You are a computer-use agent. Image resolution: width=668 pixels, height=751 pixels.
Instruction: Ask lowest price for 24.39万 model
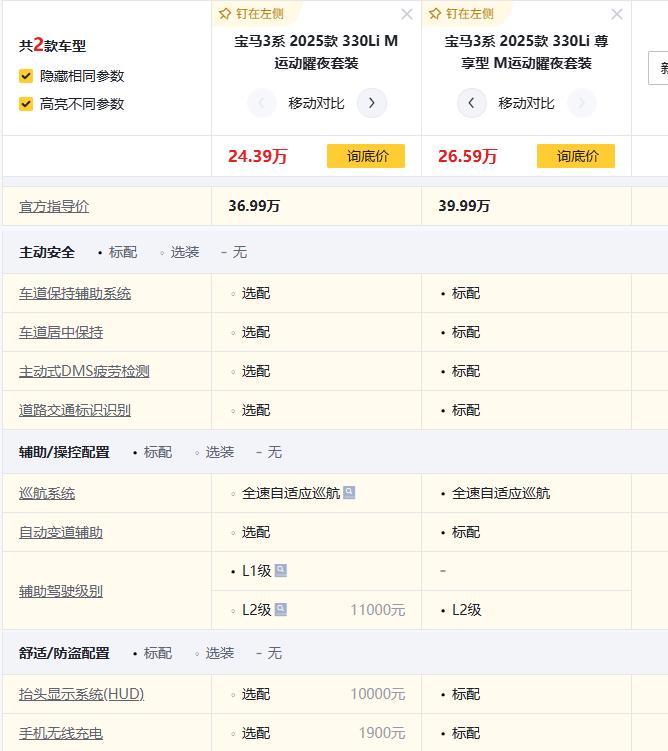click(x=366, y=156)
